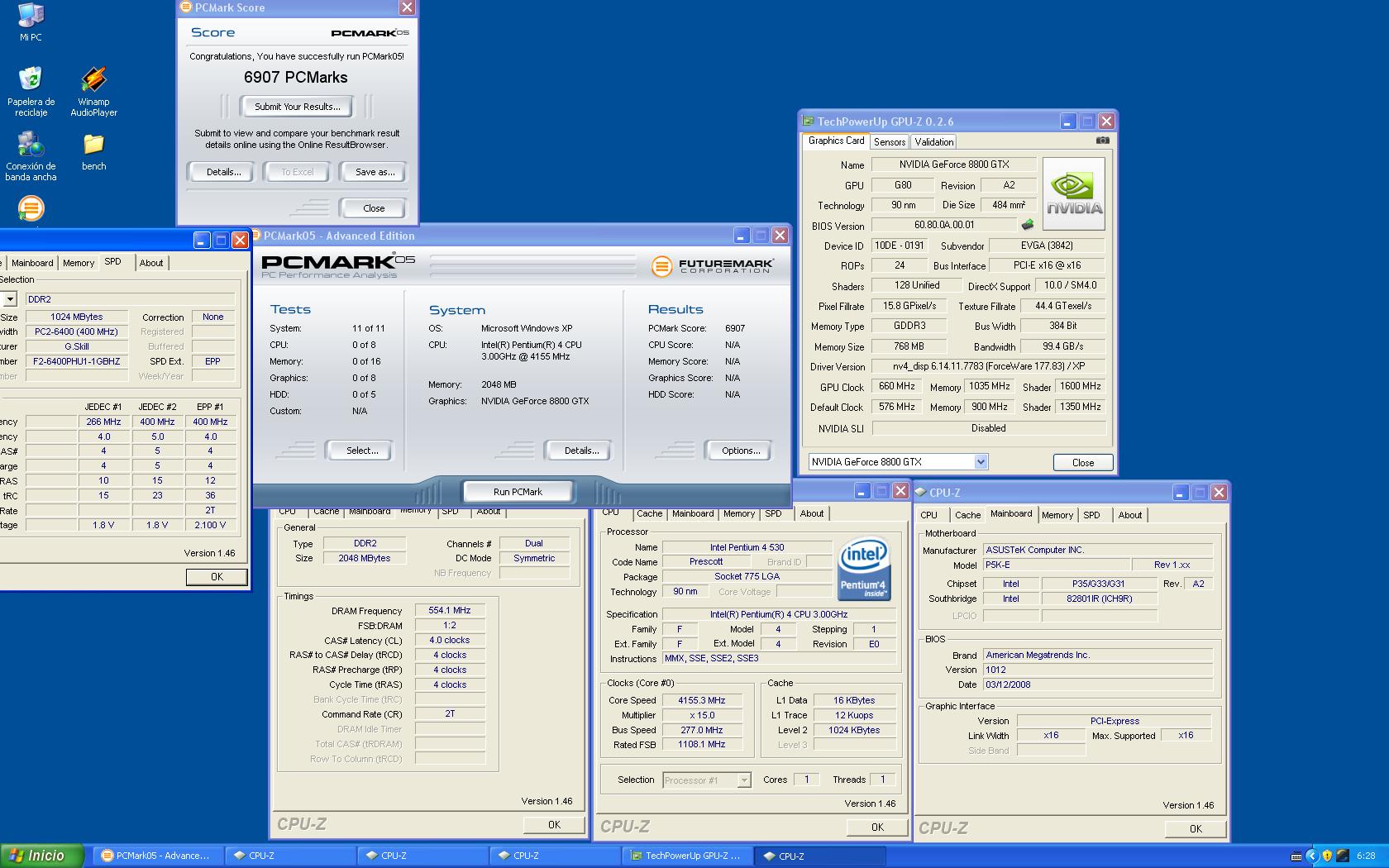
Task: Open the Mi PC desktop icon
Action: coord(31,22)
